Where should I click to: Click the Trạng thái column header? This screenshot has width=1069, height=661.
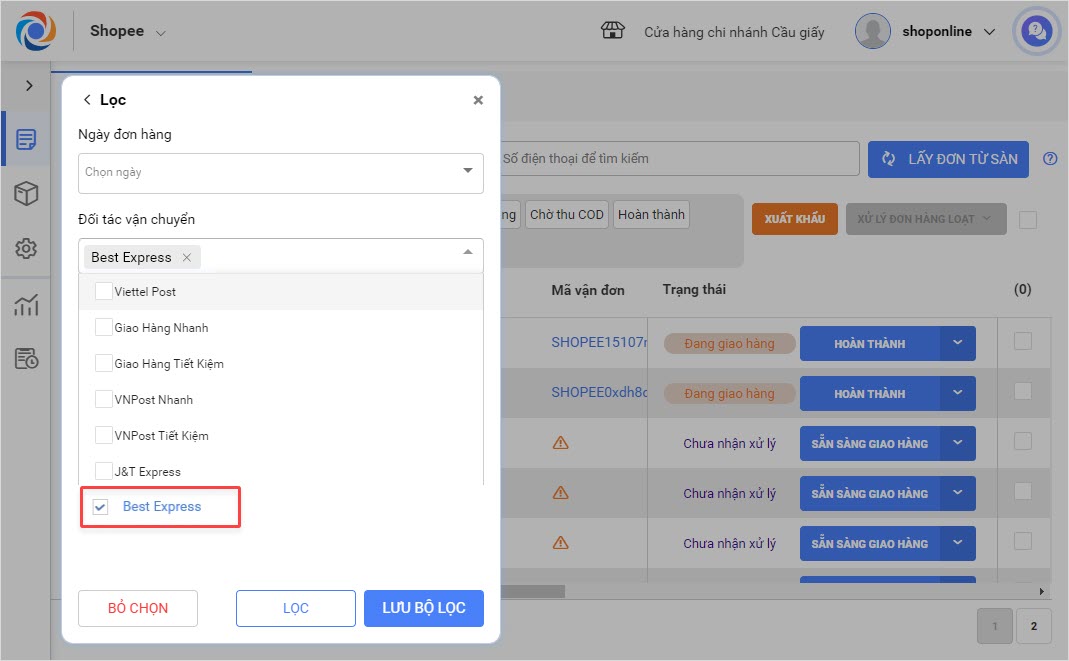coord(694,290)
